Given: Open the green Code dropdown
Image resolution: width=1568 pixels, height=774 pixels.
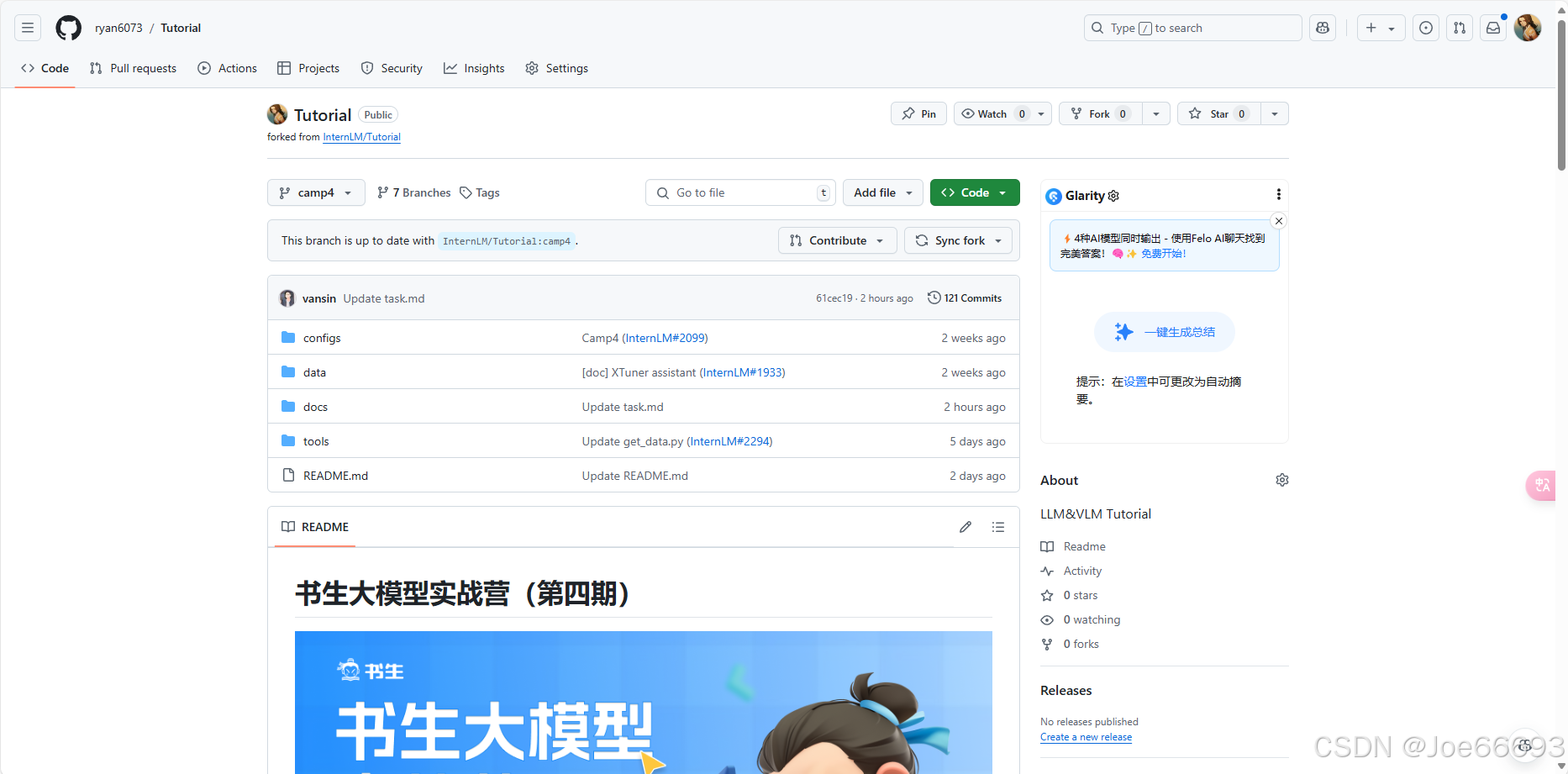Looking at the screenshot, I should [x=974, y=192].
